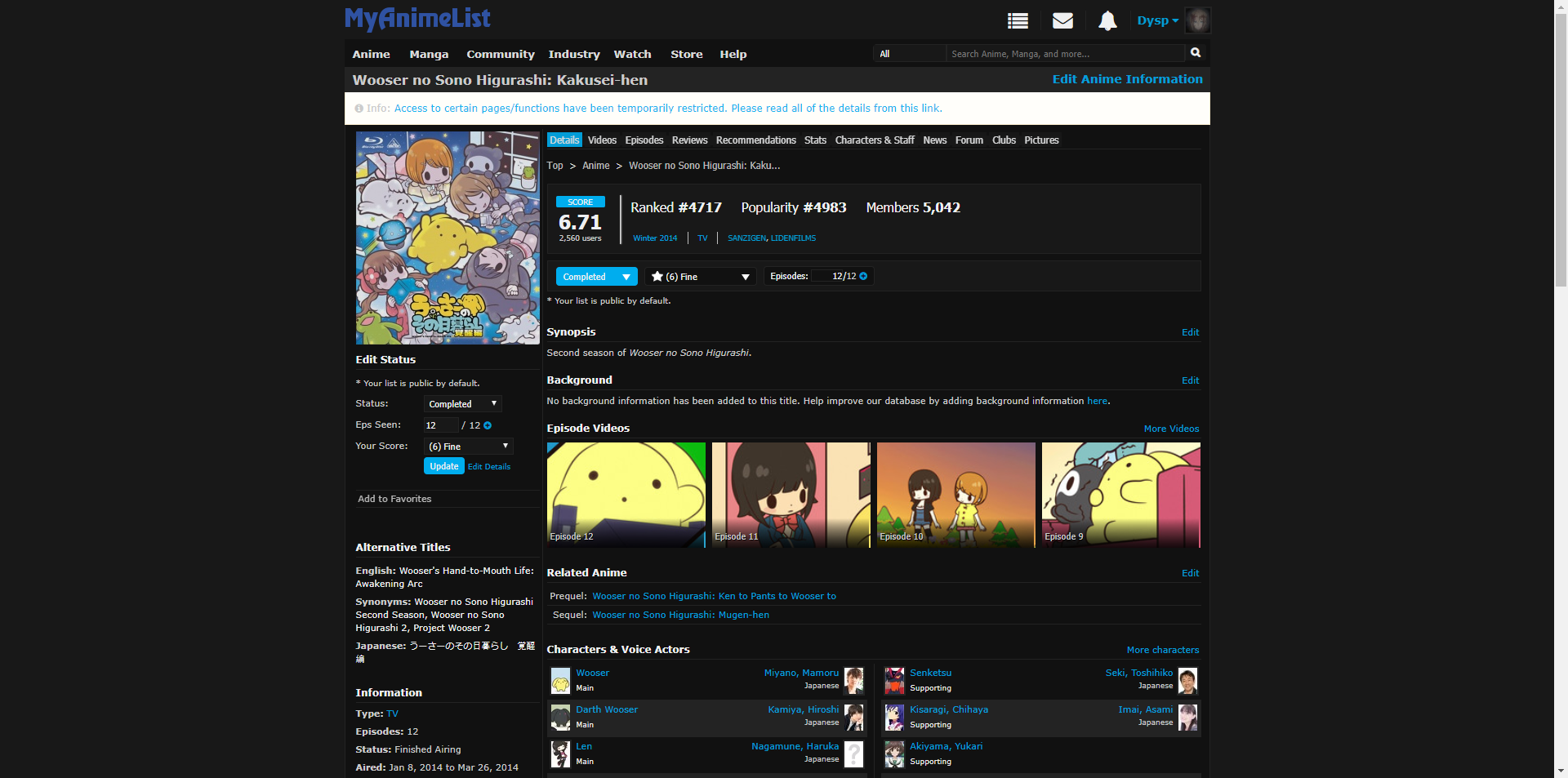Image resolution: width=1568 pixels, height=778 pixels.
Task: Open sidebar Your Score dropdown
Action: pyautogui.click(x=468, y=447)
